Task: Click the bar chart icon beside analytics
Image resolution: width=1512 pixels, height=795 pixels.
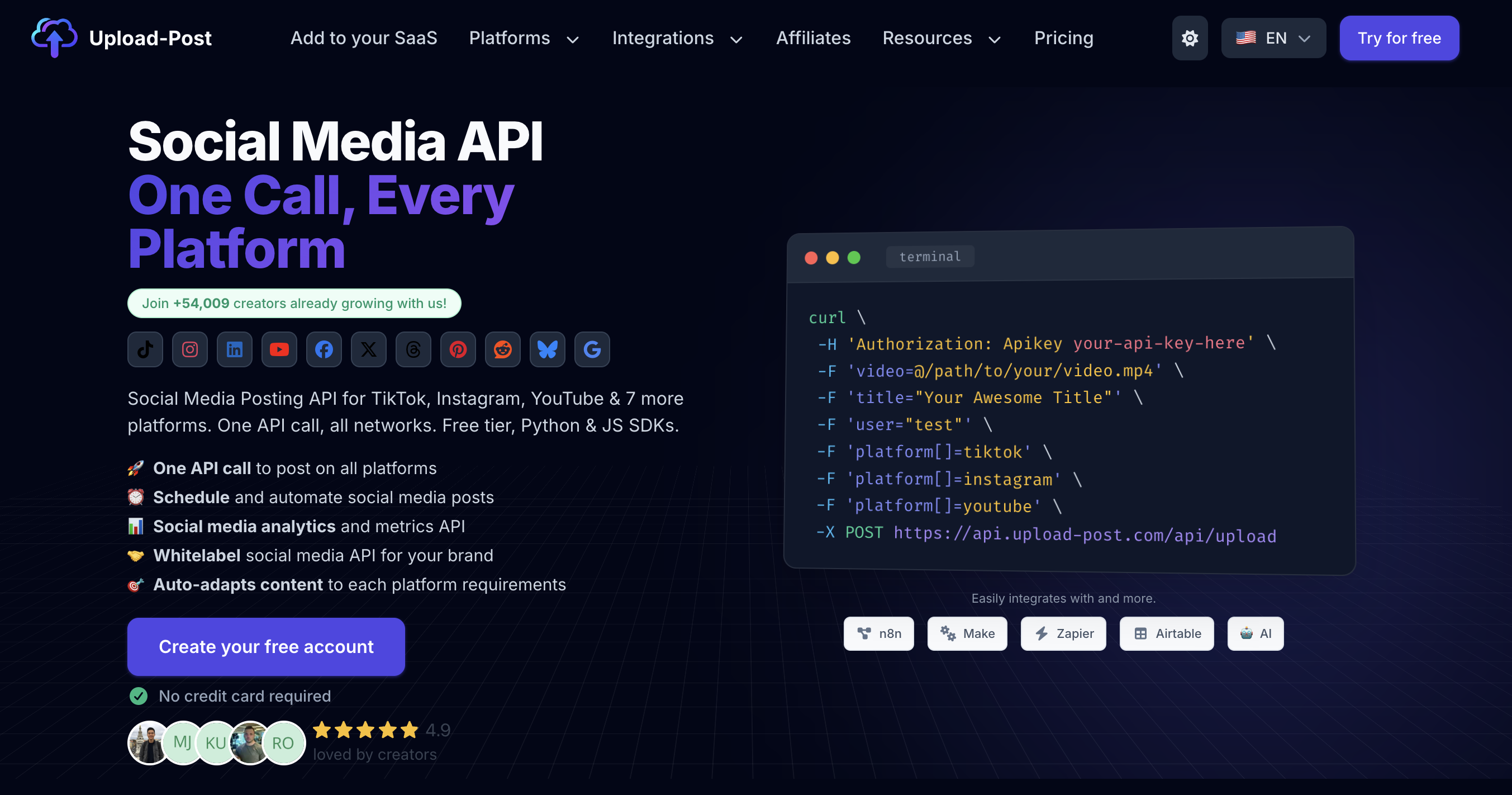Action: (136, 527)
